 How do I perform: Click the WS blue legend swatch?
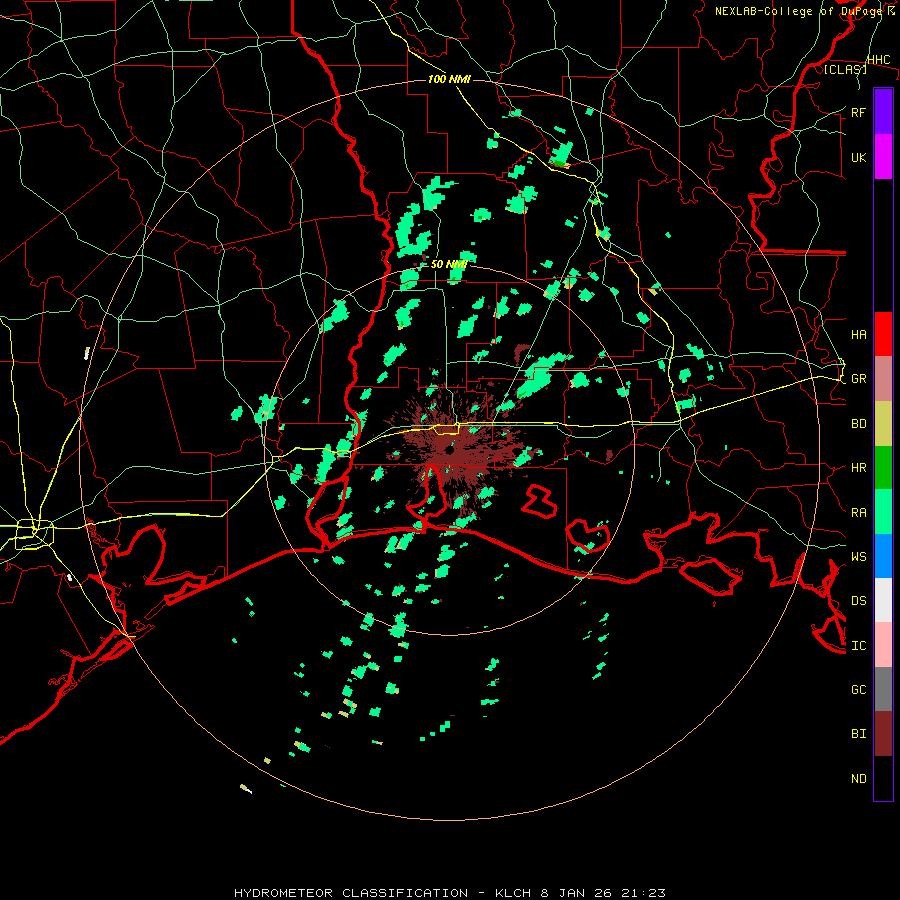pyautogui.click(x=883, y=556)
